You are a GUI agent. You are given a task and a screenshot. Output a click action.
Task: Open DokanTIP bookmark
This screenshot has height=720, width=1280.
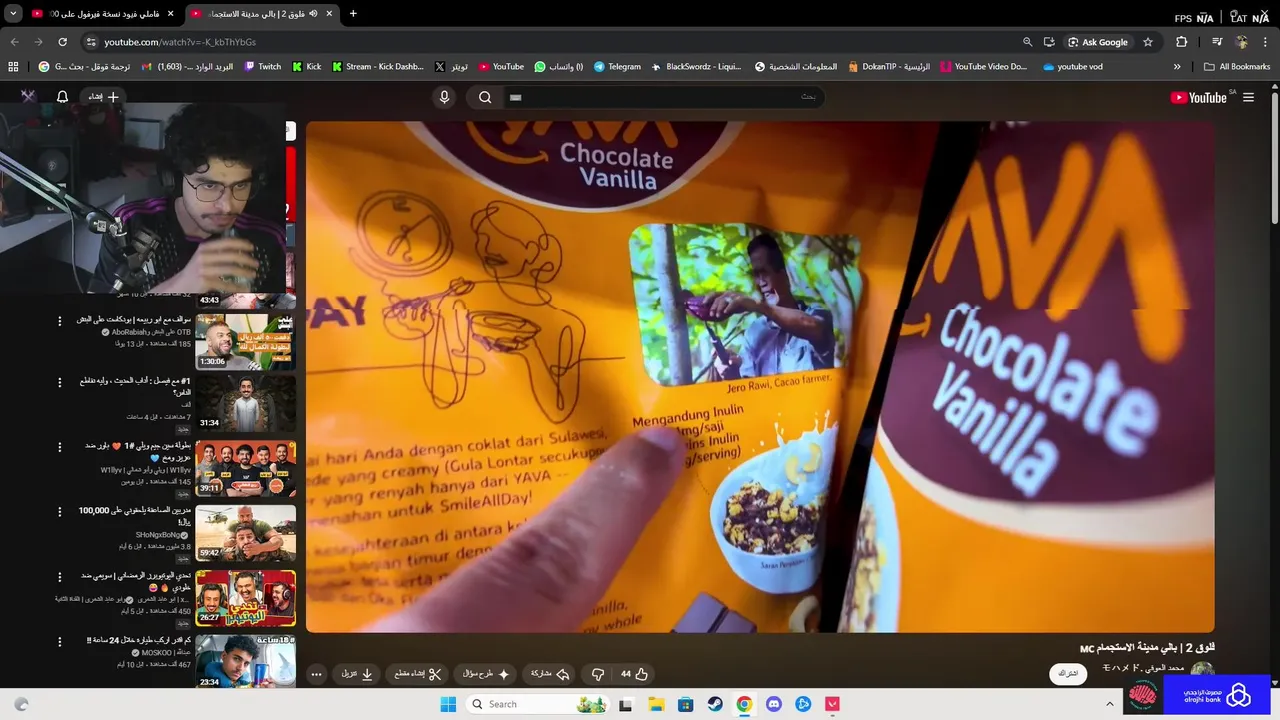[889, 67]
